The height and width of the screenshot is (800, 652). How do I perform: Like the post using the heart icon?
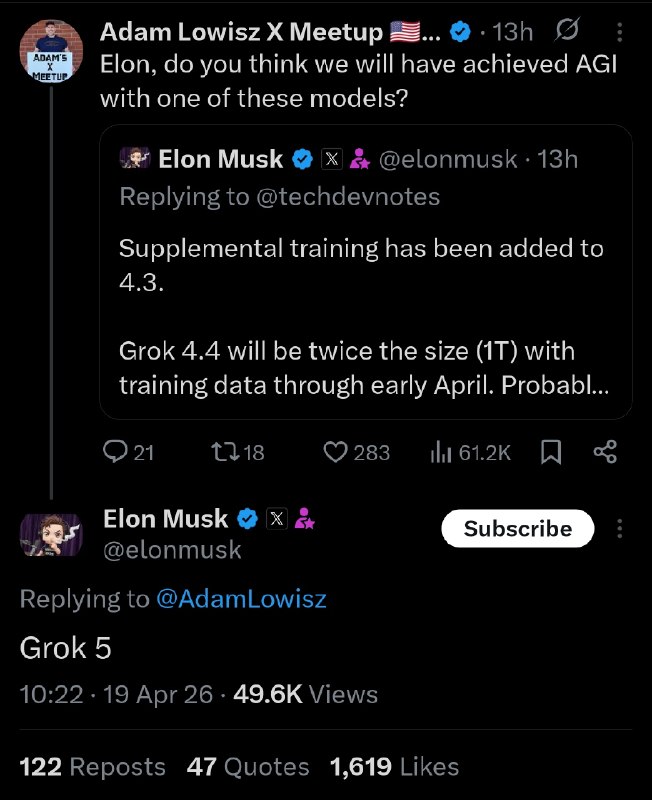335,452
